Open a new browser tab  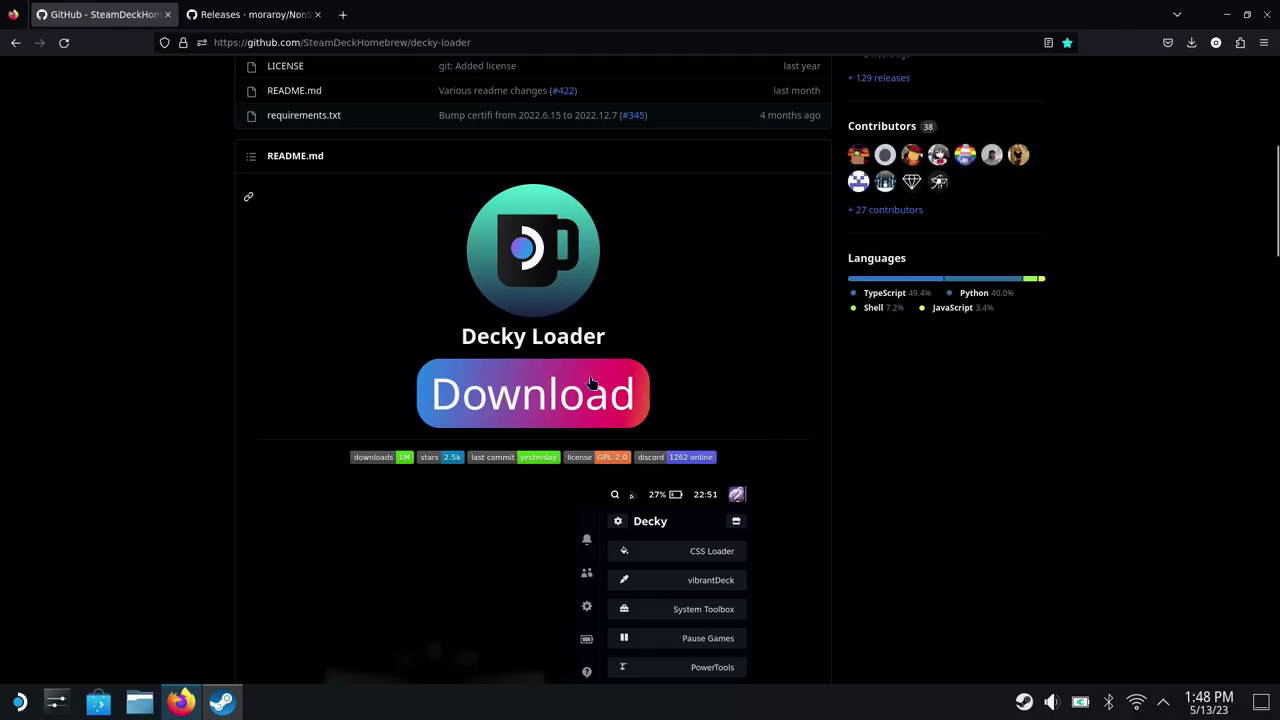coord(343,15)
